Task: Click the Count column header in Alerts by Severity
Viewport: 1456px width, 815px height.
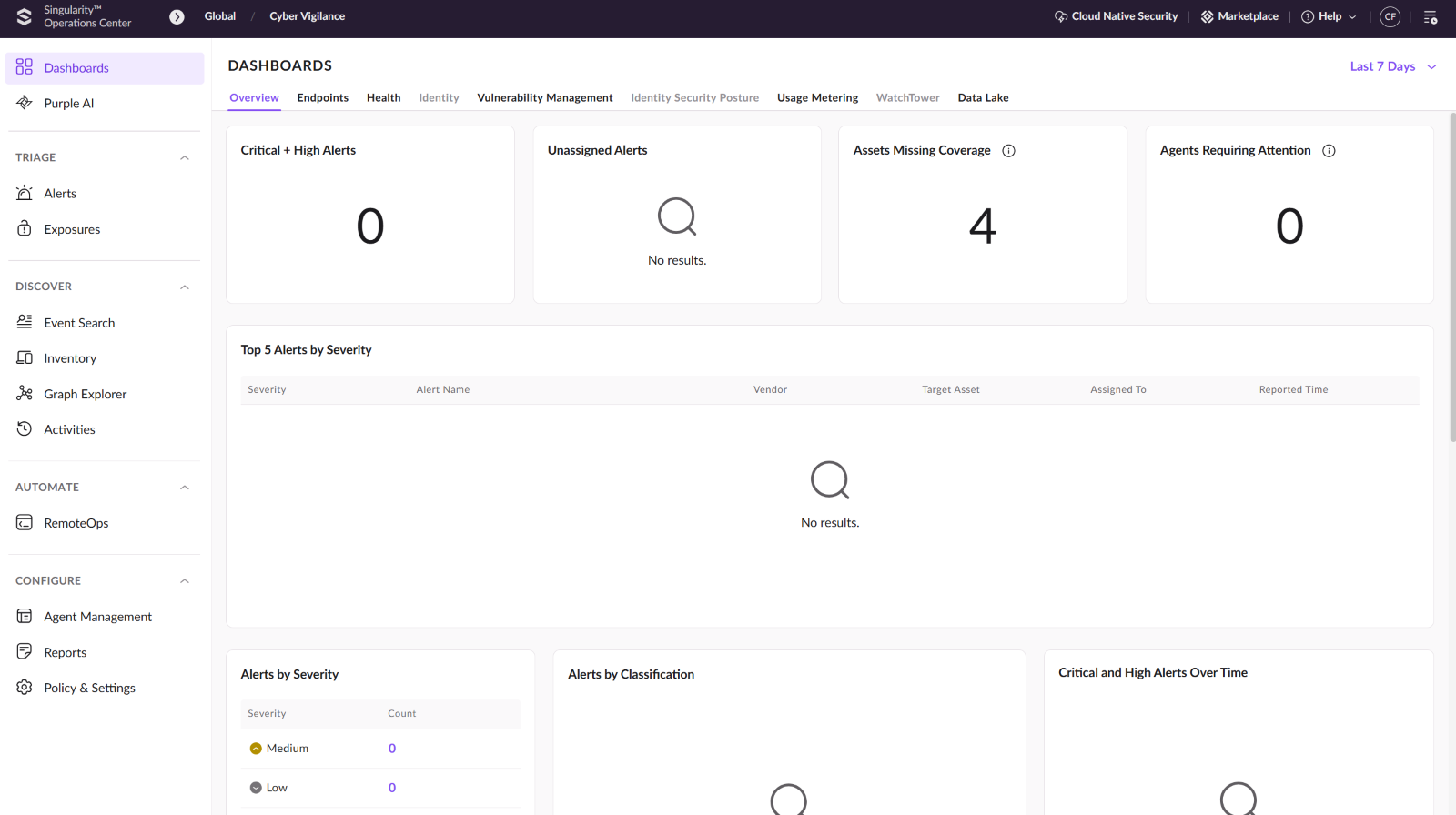Action: (402, 714)
